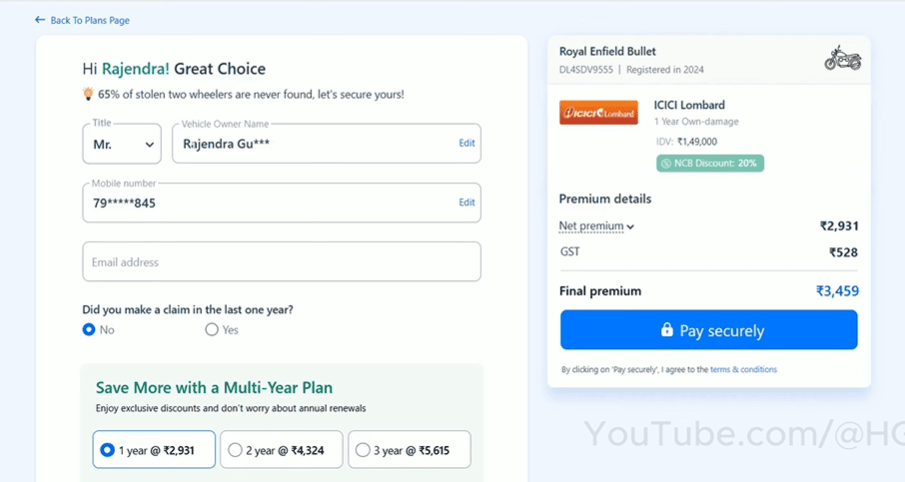Select No for claim last year
This screenshot has width=905, height=482.
89,329
